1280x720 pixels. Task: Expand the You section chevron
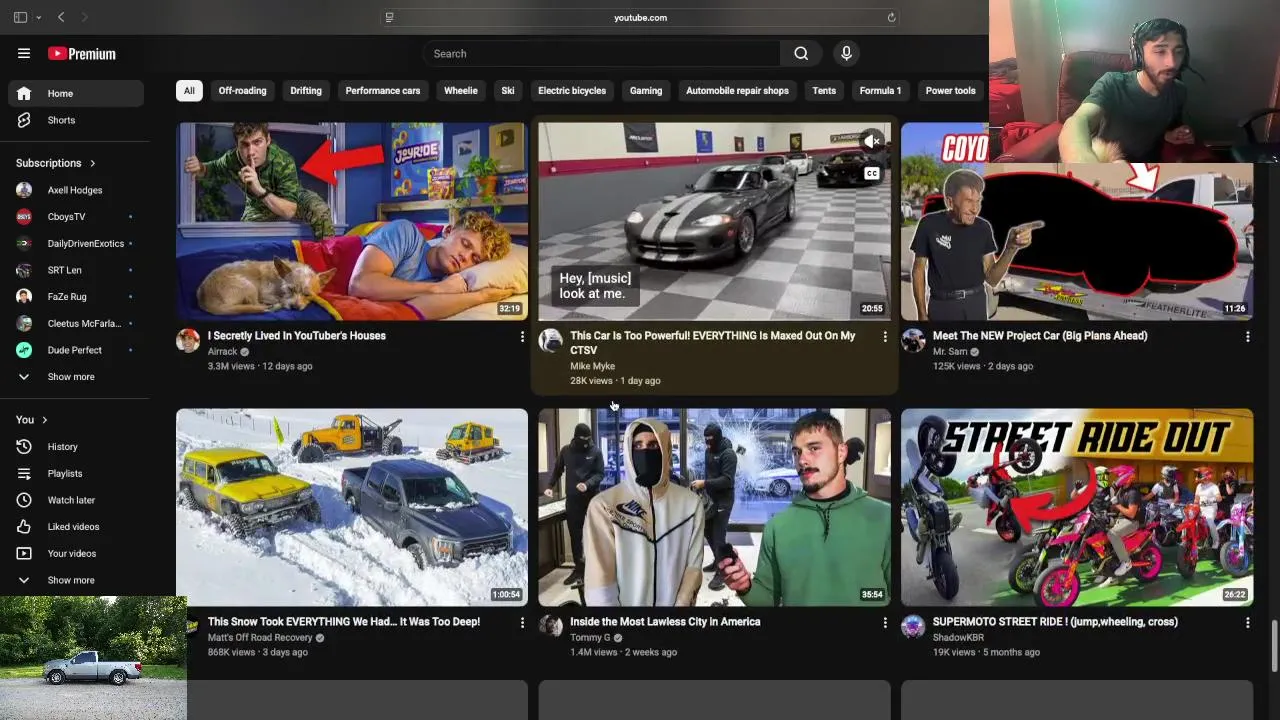click(45, 420)
